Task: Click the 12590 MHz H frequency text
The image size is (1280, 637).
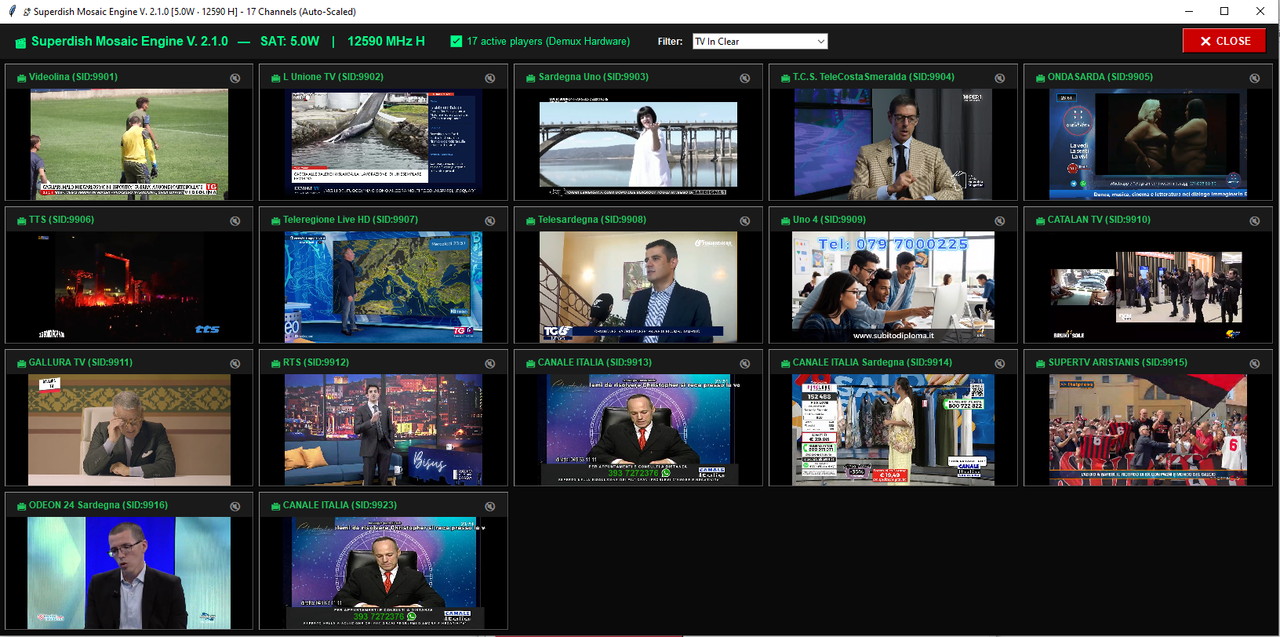Action: (386, 41)
